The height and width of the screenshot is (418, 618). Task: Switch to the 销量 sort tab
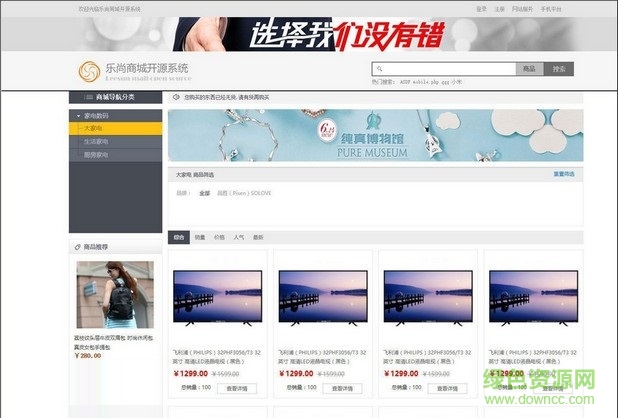click(x=199, y=237)
